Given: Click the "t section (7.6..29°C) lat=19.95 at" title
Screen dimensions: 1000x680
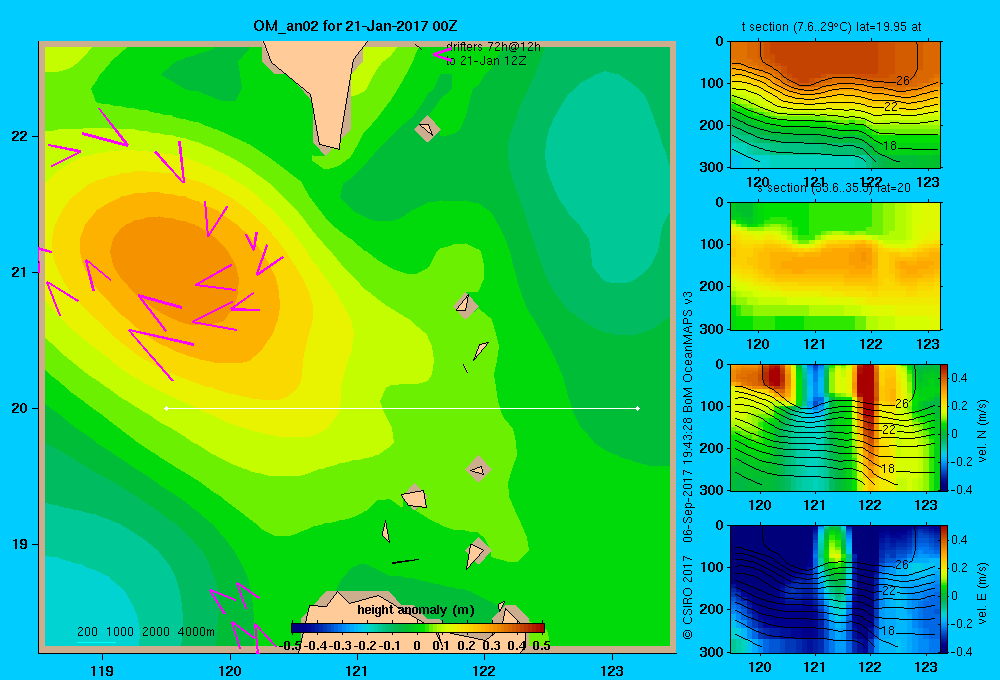Looking at the screenshot, I should point(831,27).
